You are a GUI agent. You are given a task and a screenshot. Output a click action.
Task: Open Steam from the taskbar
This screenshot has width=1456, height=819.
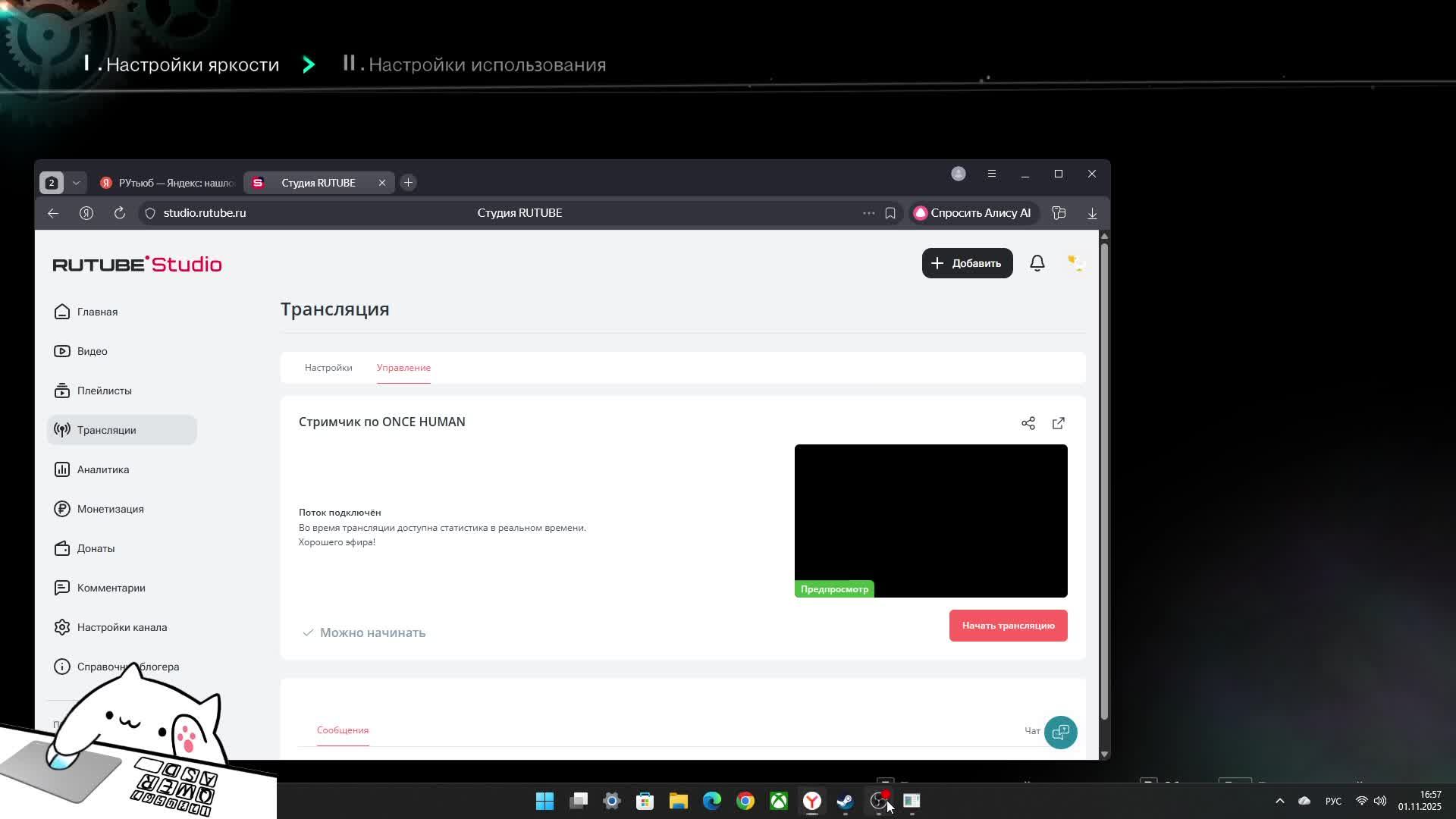(845, 801)
